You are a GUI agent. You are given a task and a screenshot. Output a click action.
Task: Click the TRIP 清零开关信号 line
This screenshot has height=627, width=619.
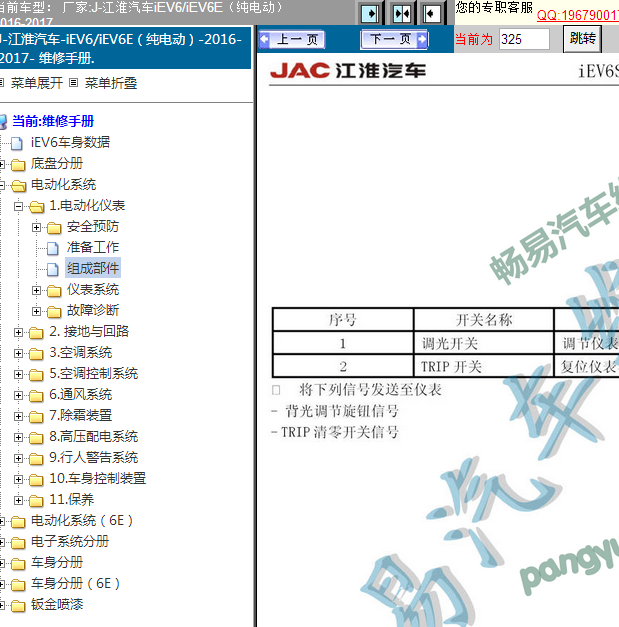click(x=339, y=432)
